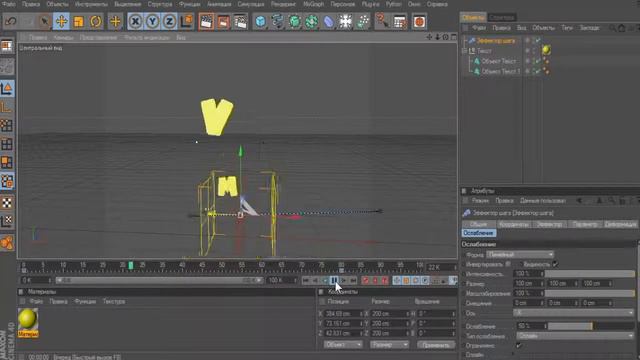Image resolution: width=640 pixels, height=360 pixels.
Task: Open the render settings clapperboard icon
Action: (240, 21)
